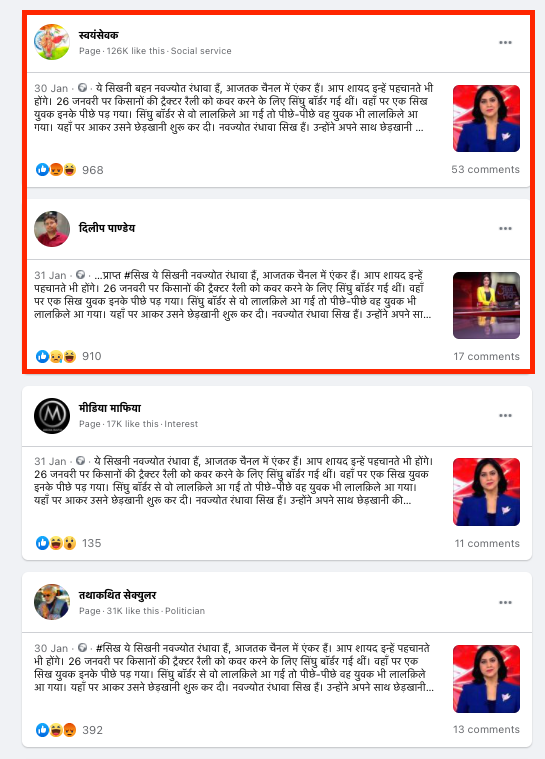This screenshot has width=545, height=759.
Task: Open the स्वयंसेवक page name link
Action: click(98, 35)
